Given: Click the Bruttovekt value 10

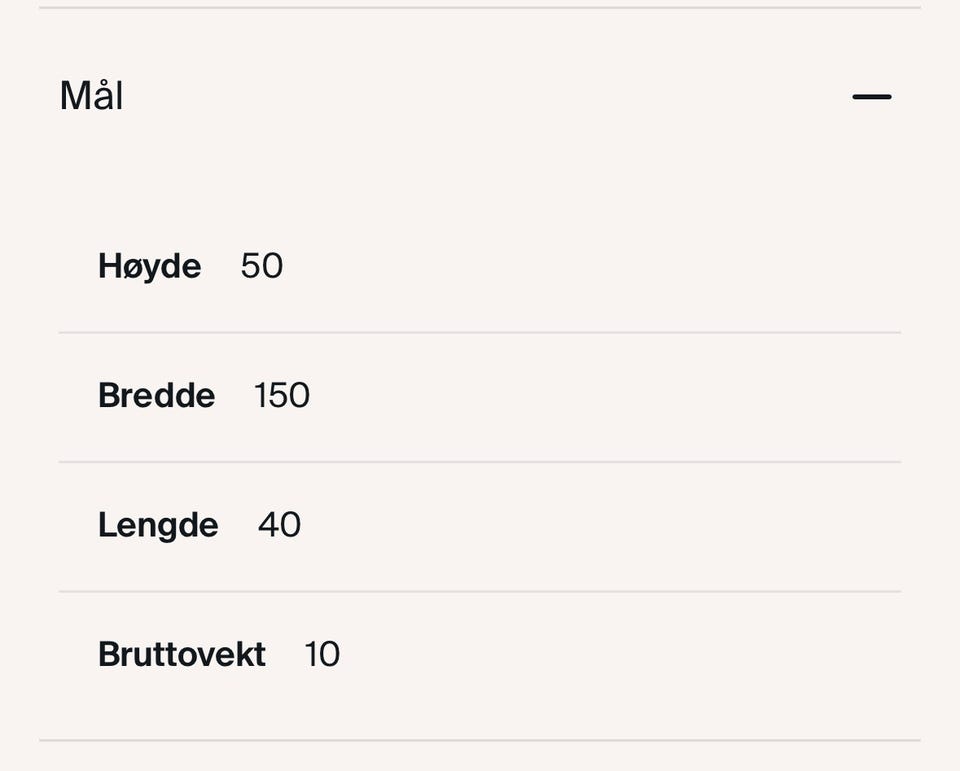Looking at the screenshot, I should 322,654.
